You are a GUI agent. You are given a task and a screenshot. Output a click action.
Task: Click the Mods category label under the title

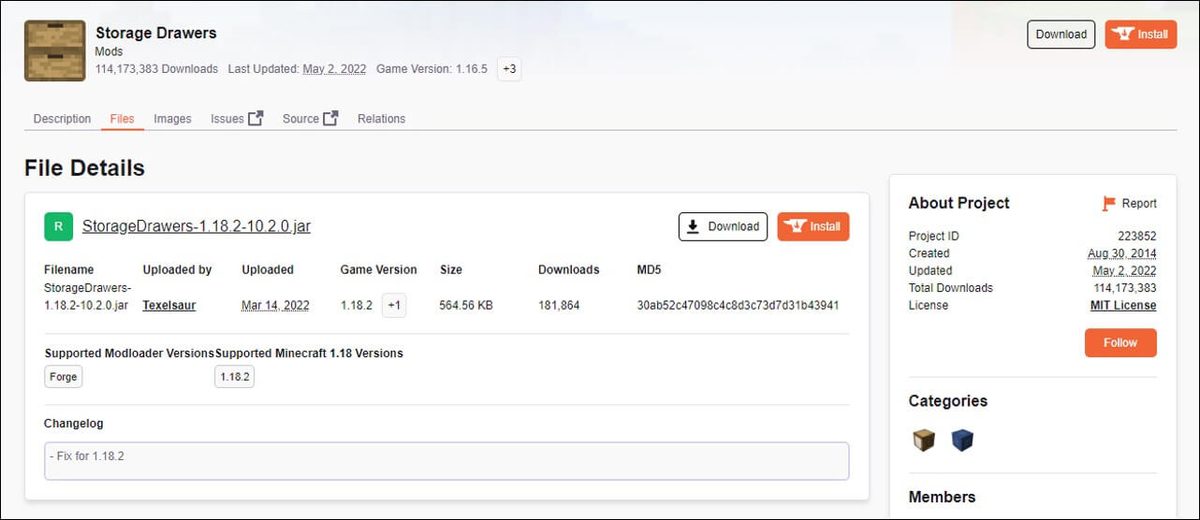coord(109,51)
